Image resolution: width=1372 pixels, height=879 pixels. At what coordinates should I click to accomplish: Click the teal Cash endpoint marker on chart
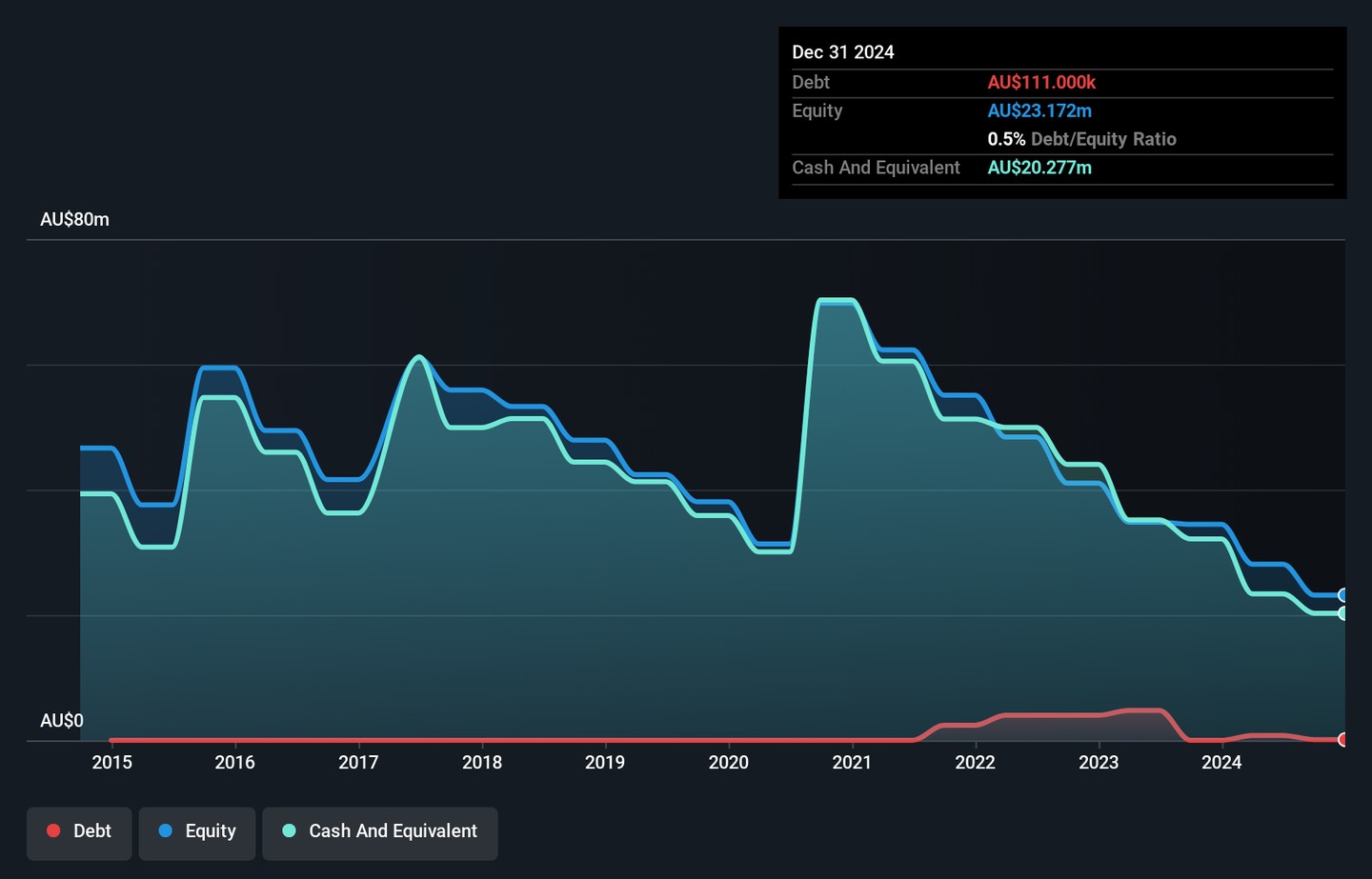point(1342,613)
